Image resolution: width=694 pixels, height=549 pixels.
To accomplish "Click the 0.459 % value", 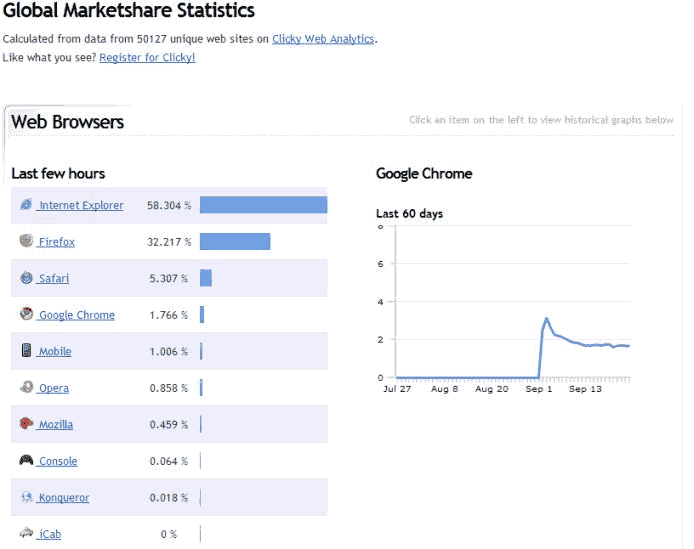I will 169,425.
